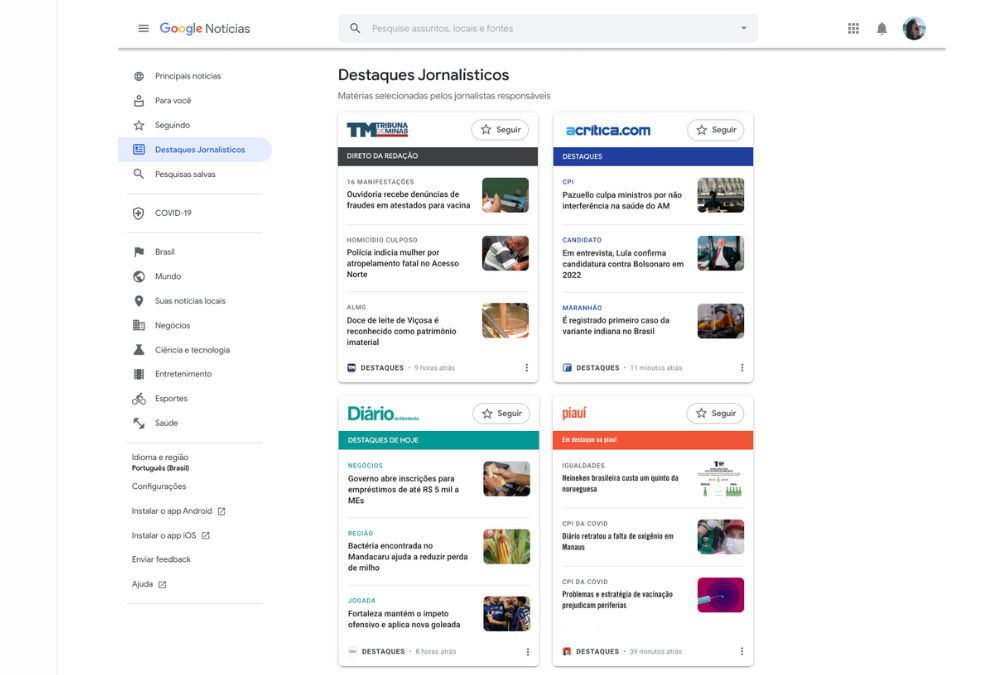This screenshot has width=990, height=675.
Task: Read 'Problemas e estratégia de vacinação' article
Action: [617, 600]
